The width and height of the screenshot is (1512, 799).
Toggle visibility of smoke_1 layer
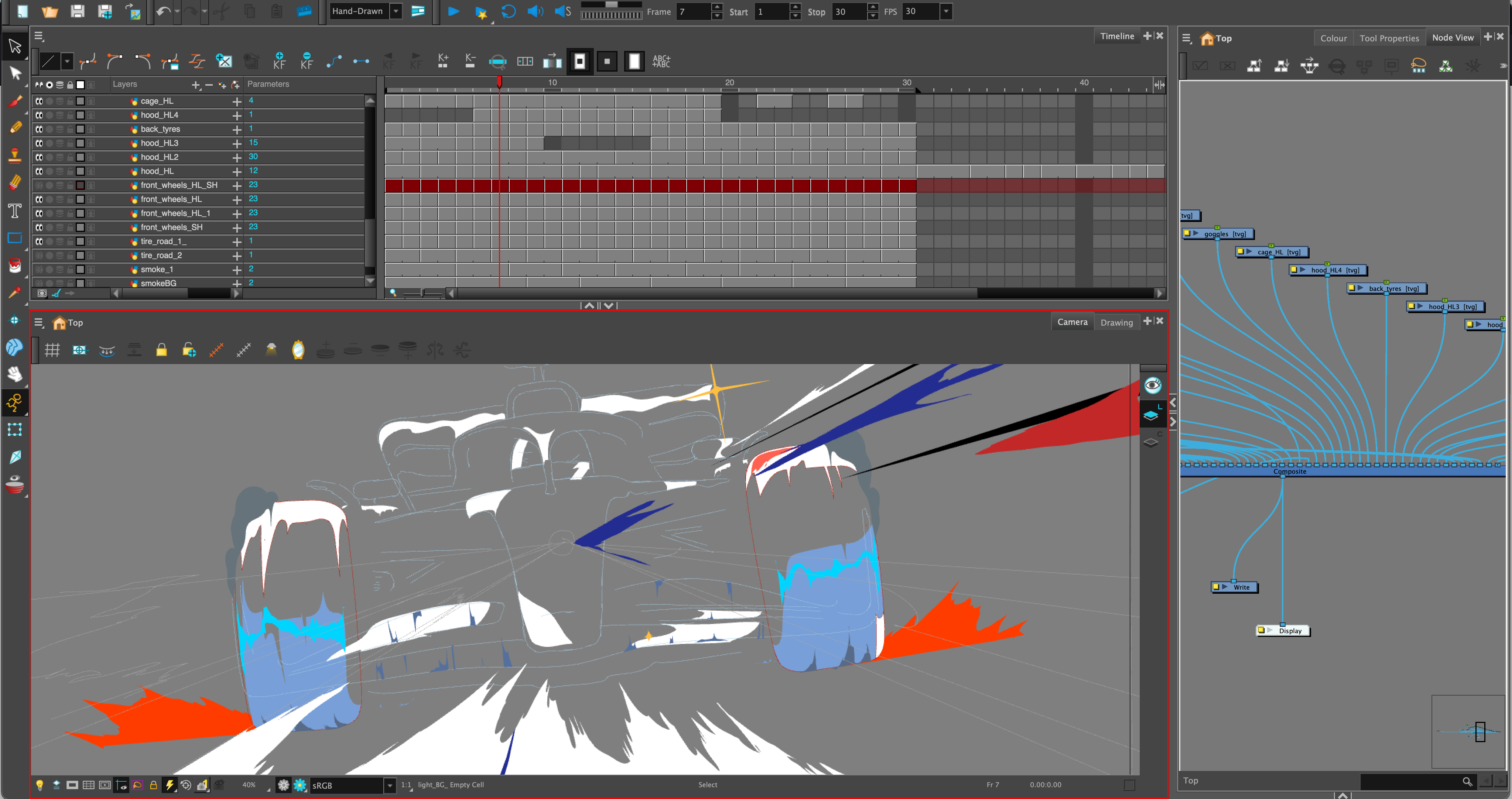click(x=39, y=270)
